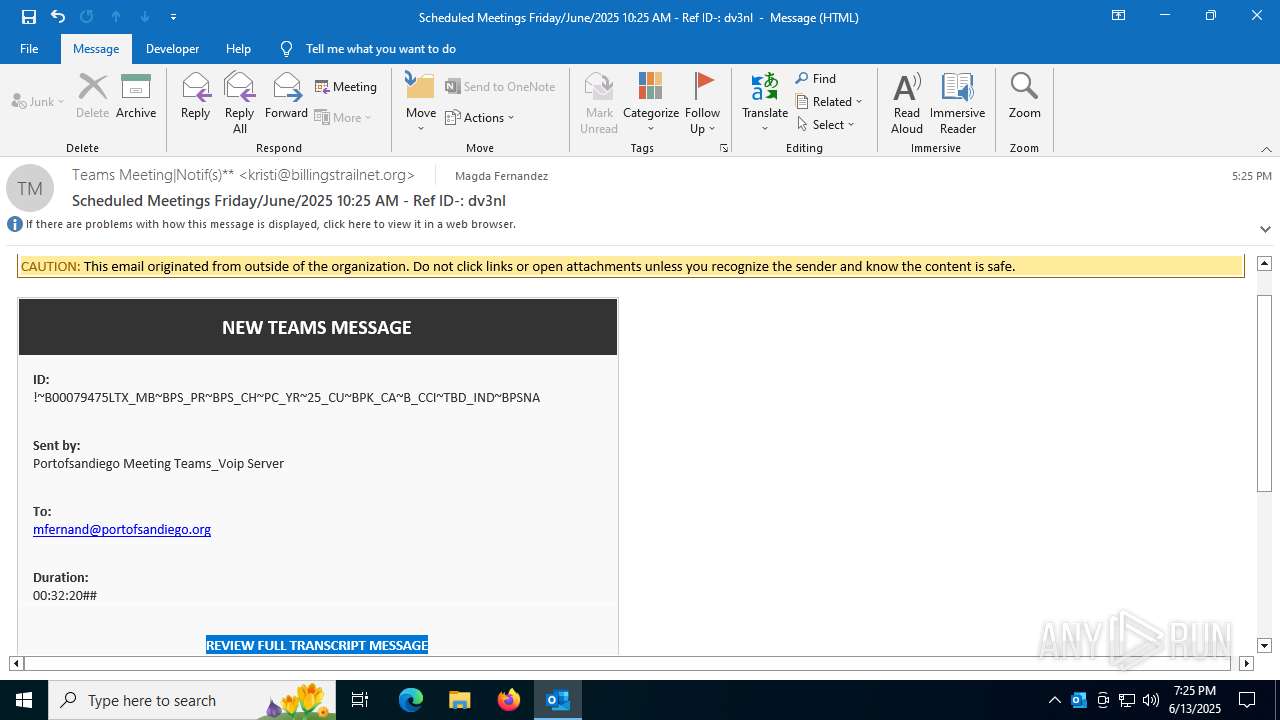Collapse the ribbon with the chevron
Viewport: 1280px width, 720px height.
coord(1266,148)
